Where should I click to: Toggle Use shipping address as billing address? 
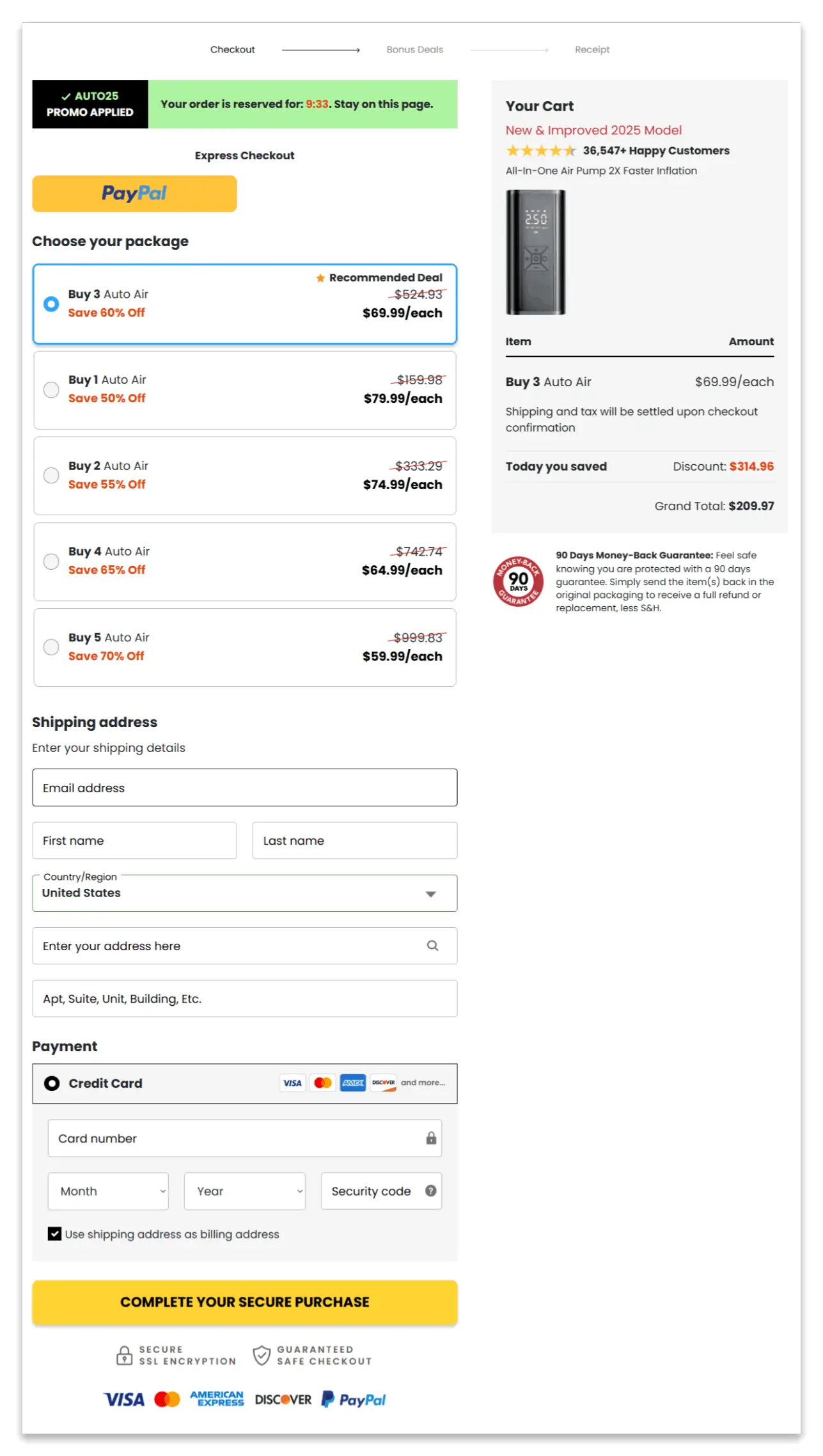tap(55, 1233)
